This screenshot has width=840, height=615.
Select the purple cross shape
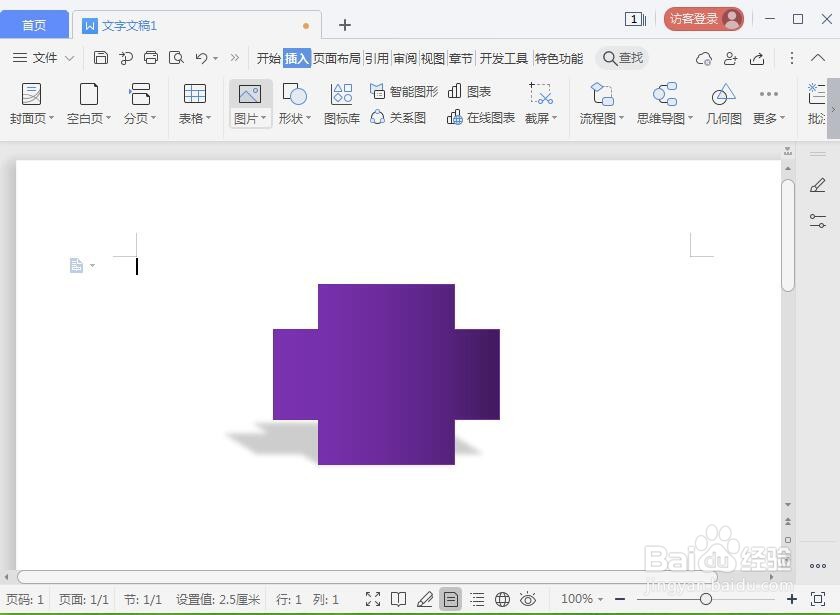click(x=386, y=374)
